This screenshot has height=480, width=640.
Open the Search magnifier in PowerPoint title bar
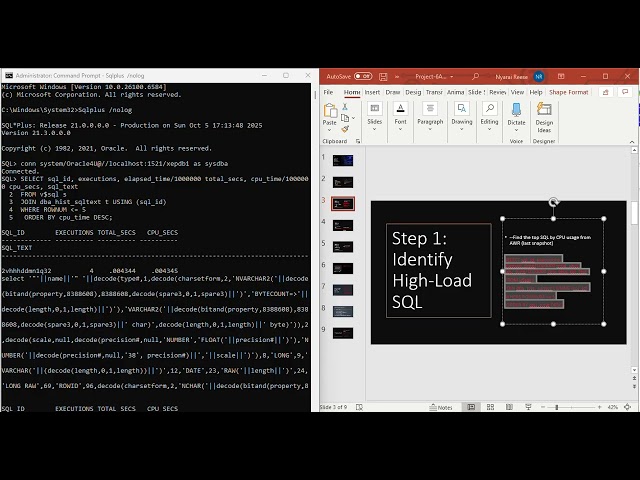475,76
